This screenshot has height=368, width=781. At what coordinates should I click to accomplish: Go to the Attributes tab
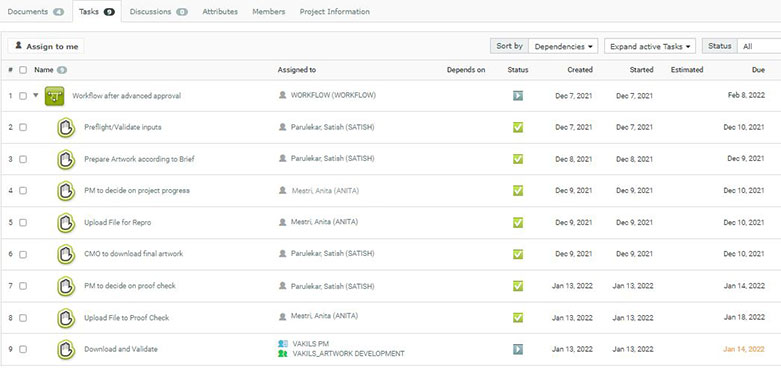[x=220, y=11]
